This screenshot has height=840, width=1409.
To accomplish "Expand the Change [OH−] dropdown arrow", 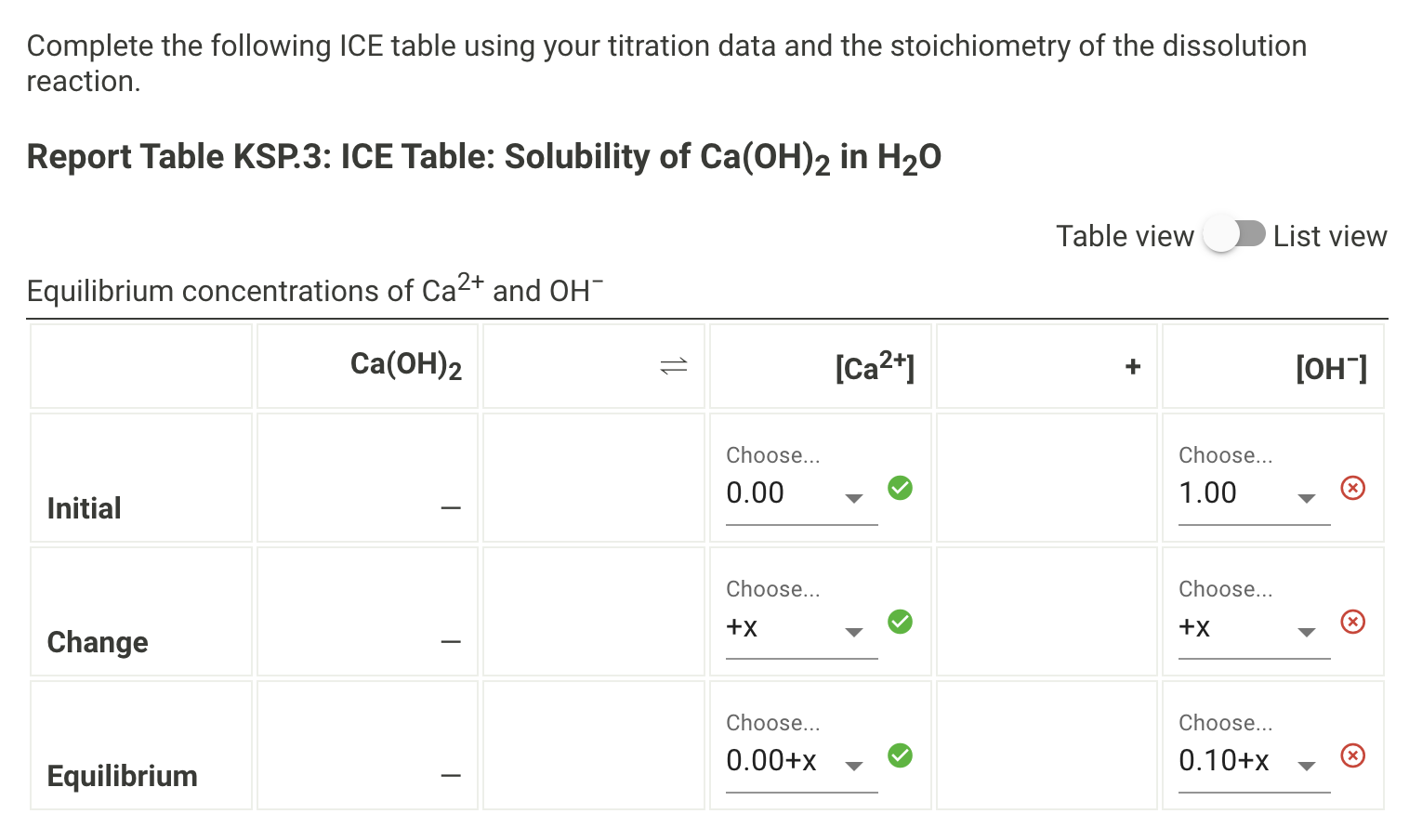I will click(x=1307, y=632).
